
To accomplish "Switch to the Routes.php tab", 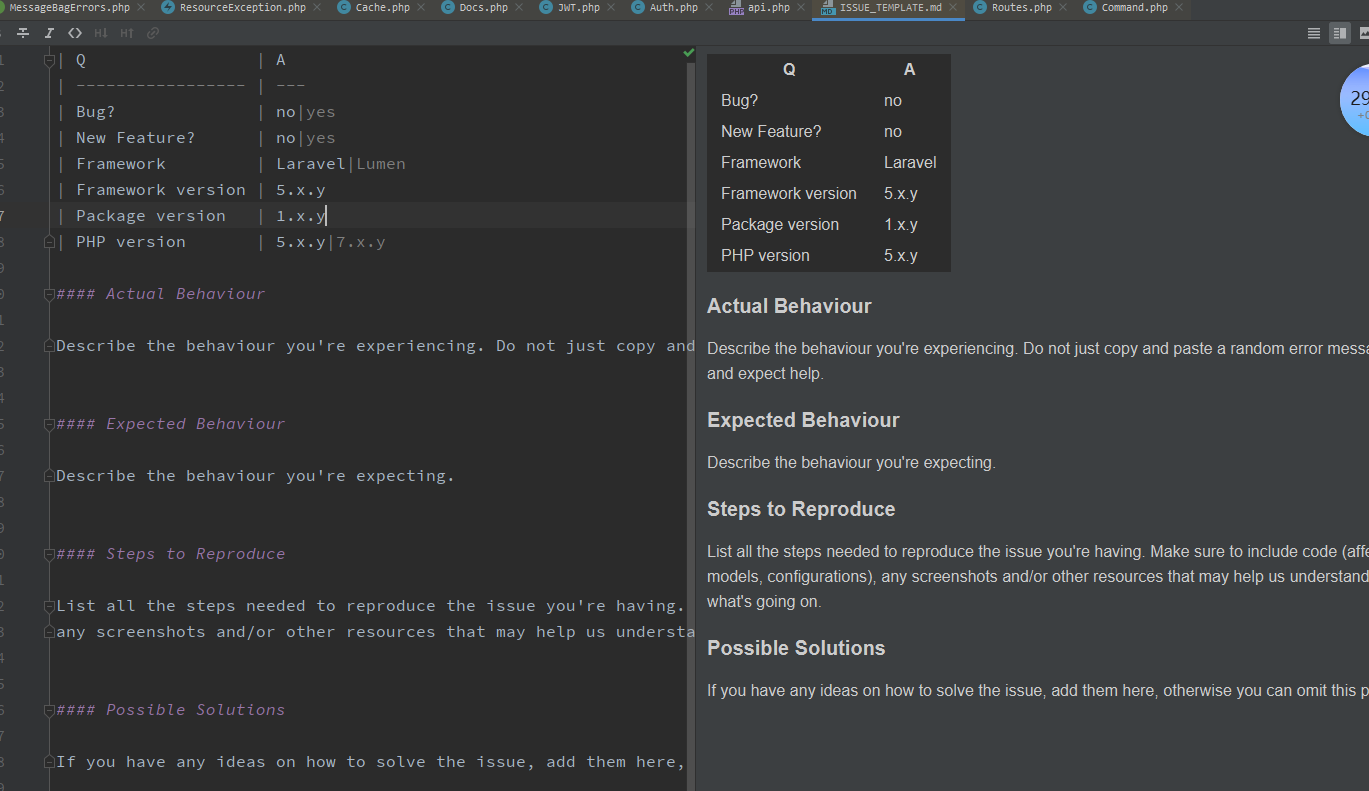I will tap(1021, 8).
